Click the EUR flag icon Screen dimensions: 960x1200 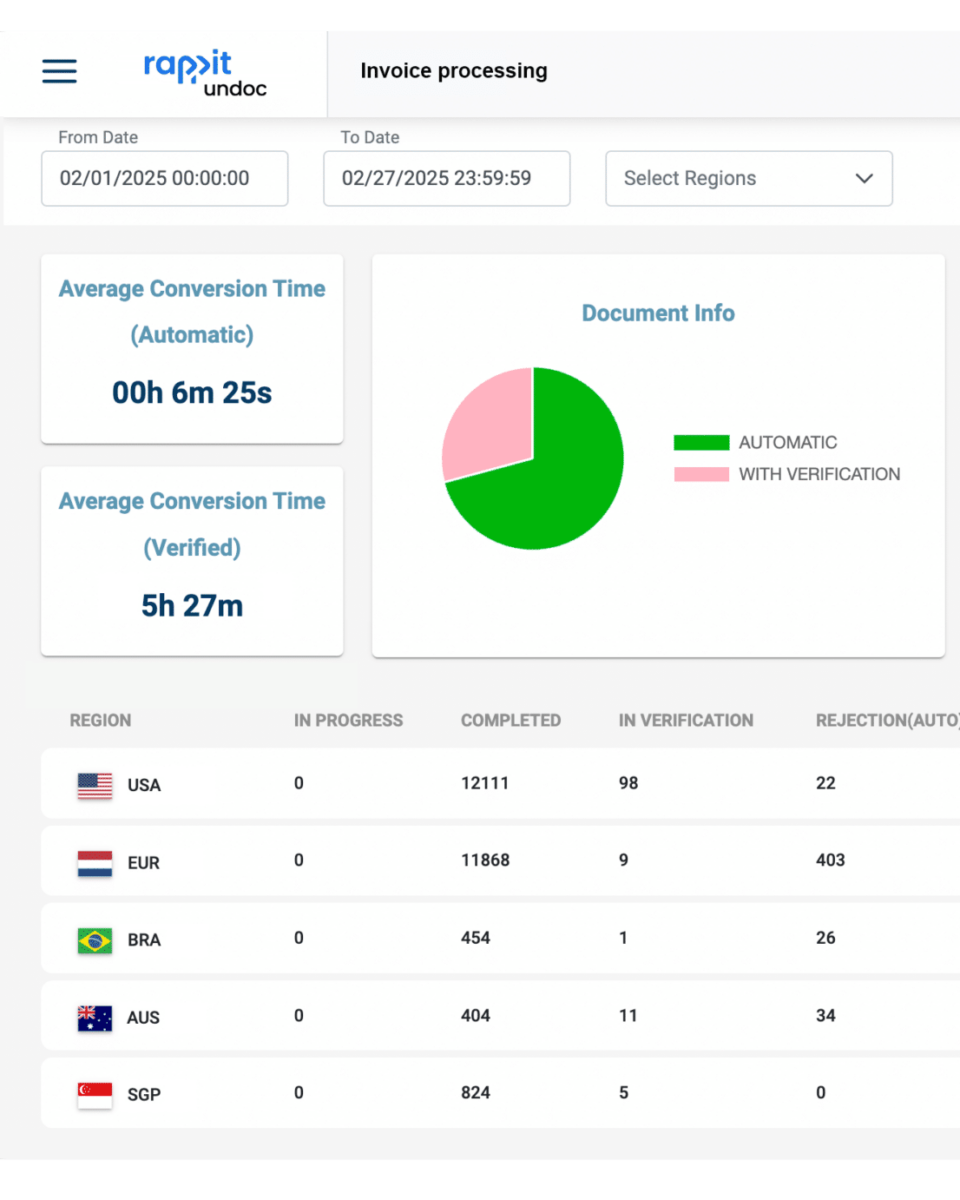(93, 863)
